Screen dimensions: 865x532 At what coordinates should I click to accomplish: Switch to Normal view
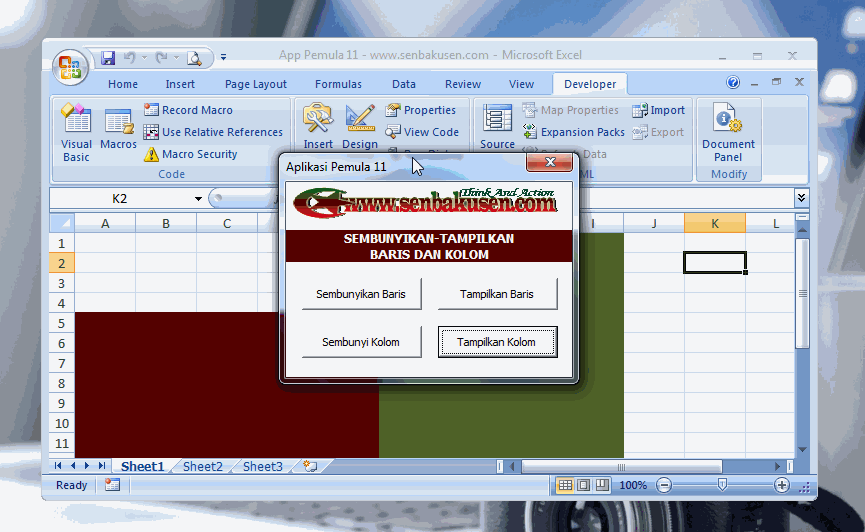click(565, 485)
